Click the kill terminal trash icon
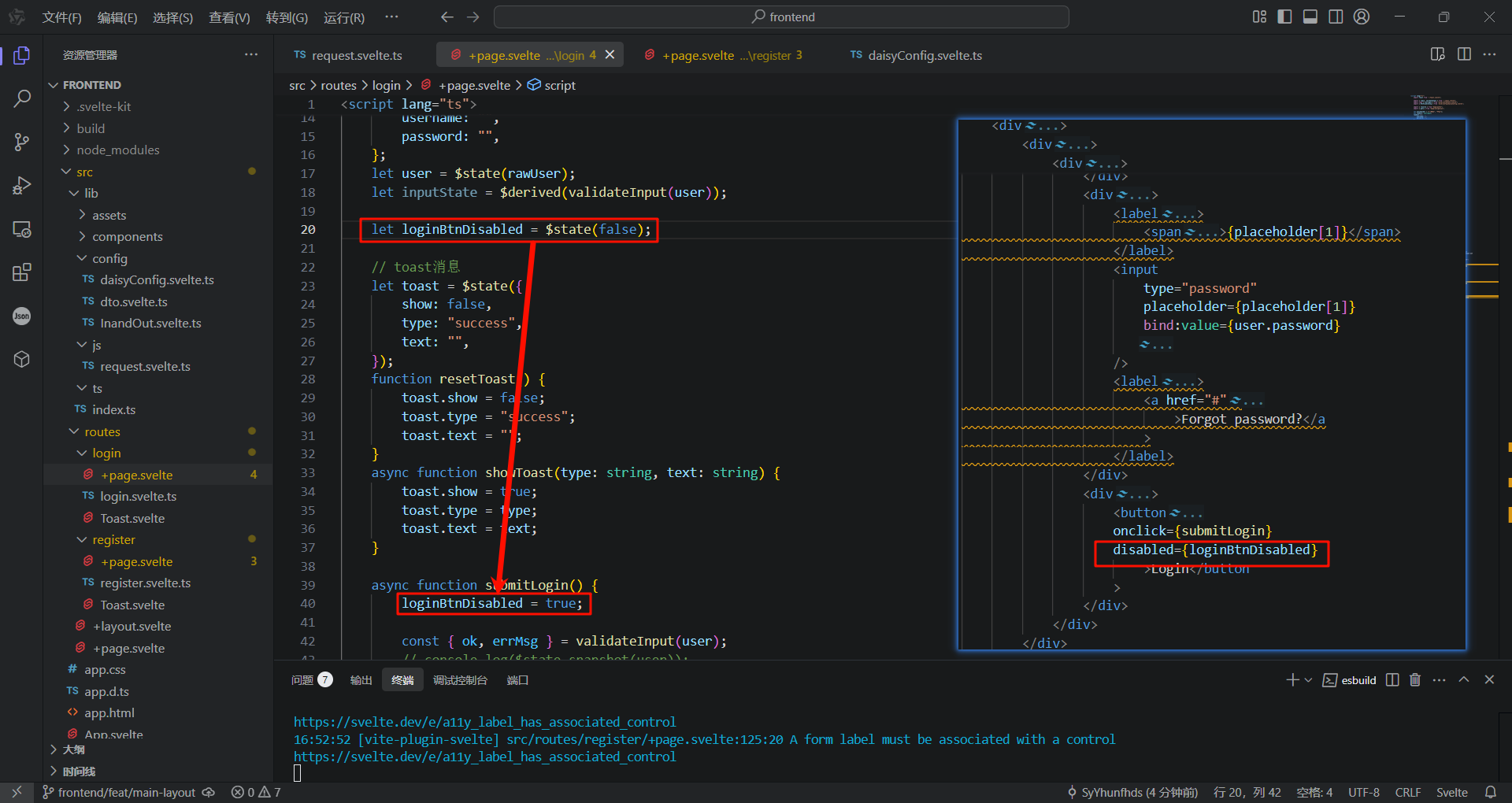 pos(1415,680)
